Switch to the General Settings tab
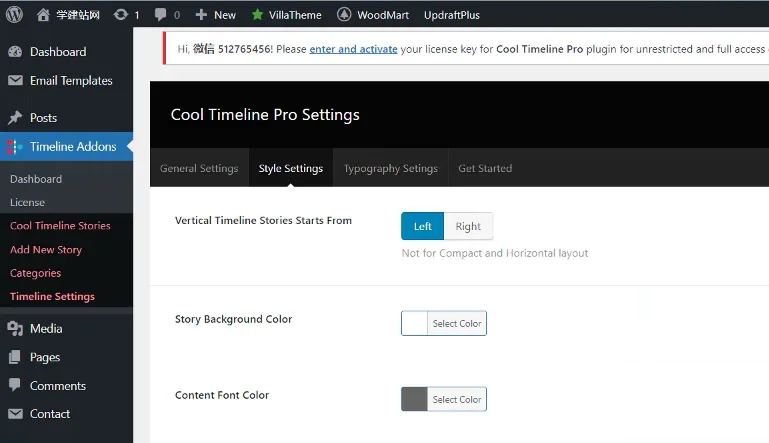 point(199,168)
